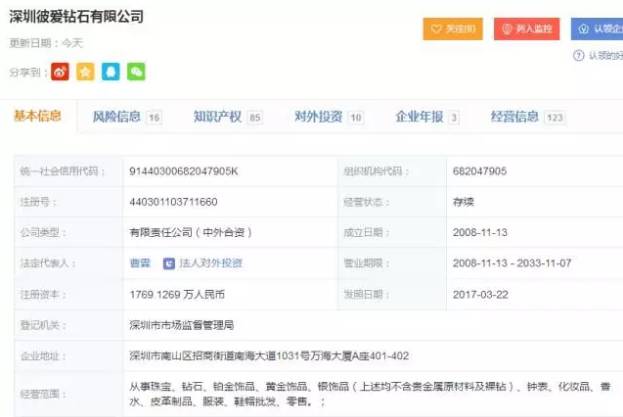Click the company title 深圳彼爱钻石有限公司

76,17
